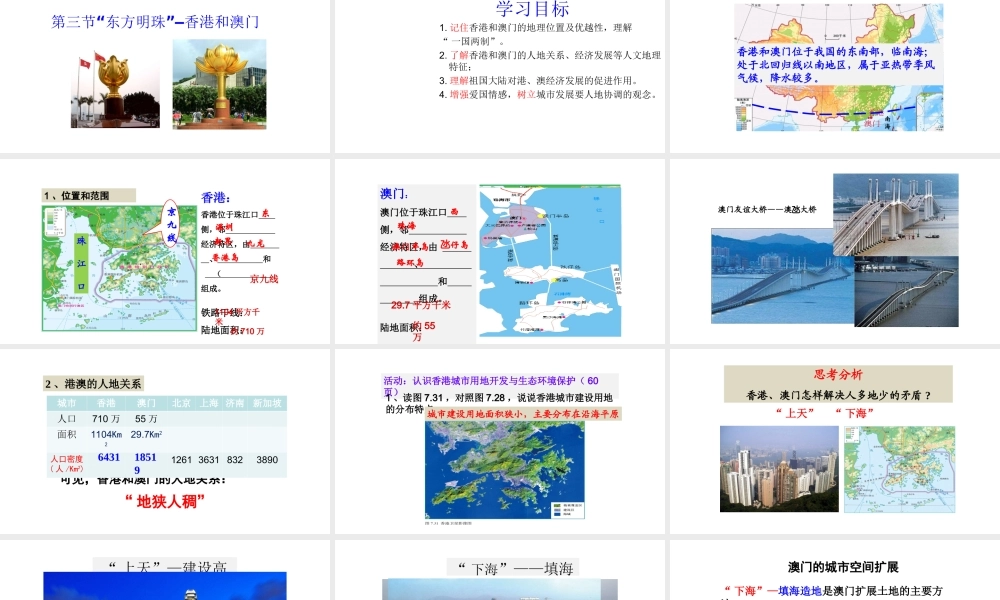The image size is (1000, 600).
Task: Click the question 香港、澳门怎样解决人多地少的矛盾?
Action: point(839,395)
